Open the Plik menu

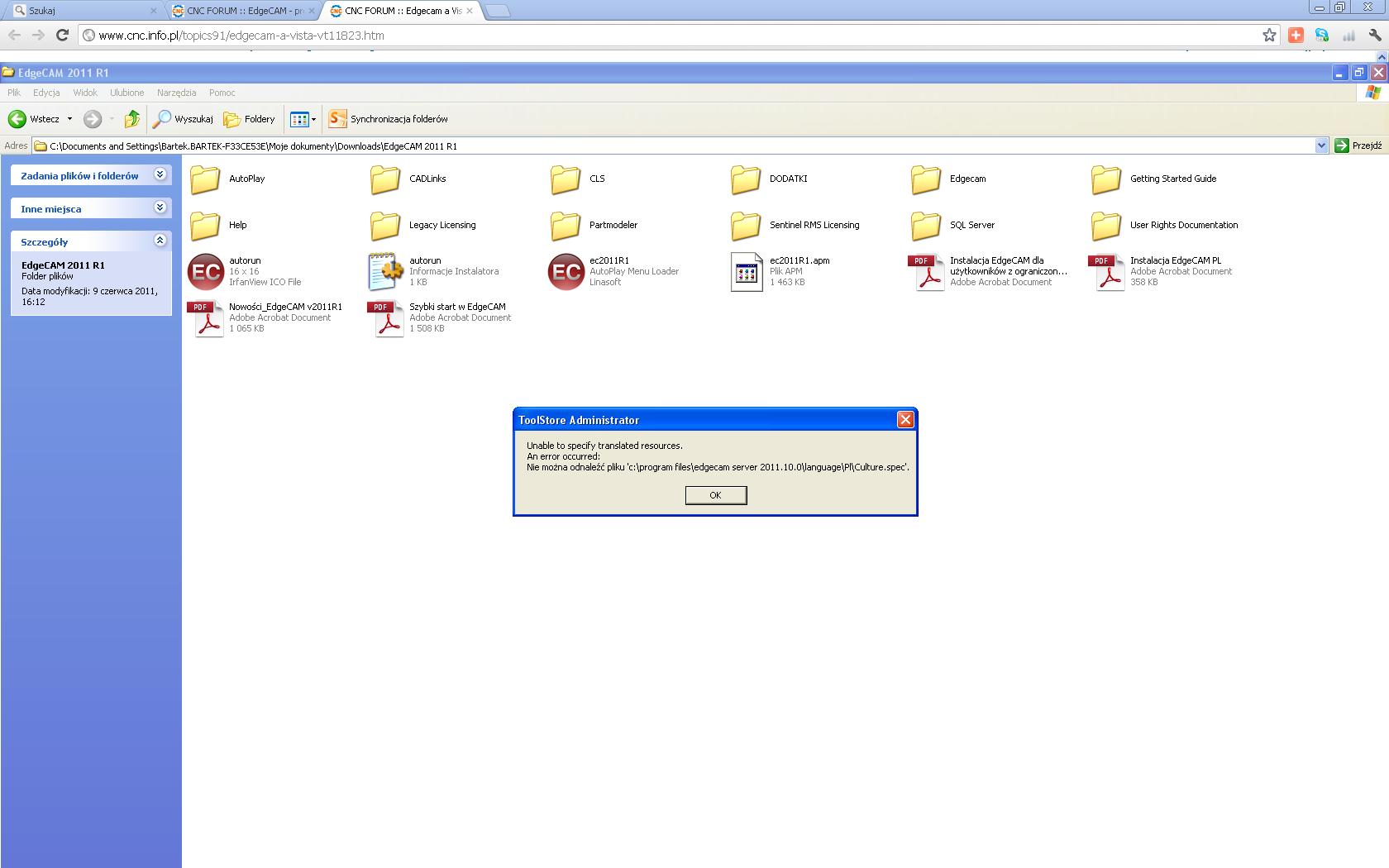click(14, 93)
